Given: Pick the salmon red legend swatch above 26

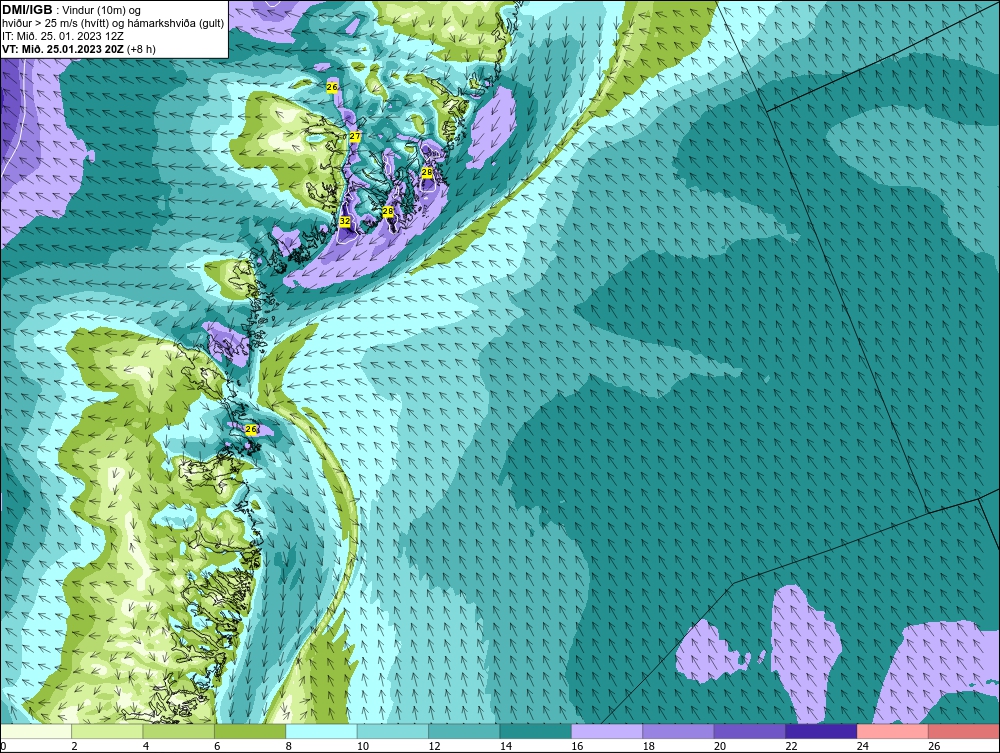Looking at the screenshot, I should click(964, 731).
